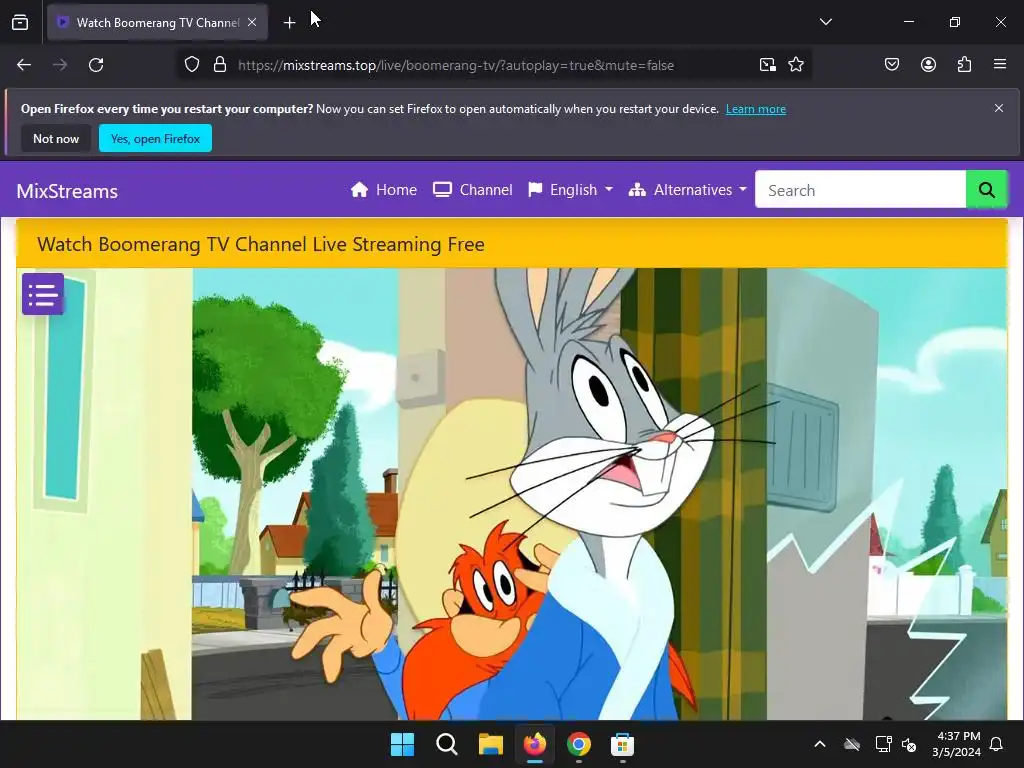The width and height of the screenshot is (1024, 768).
Task: Dismiss the Firefox restart notification bar
Action: (x=999, y=108)
